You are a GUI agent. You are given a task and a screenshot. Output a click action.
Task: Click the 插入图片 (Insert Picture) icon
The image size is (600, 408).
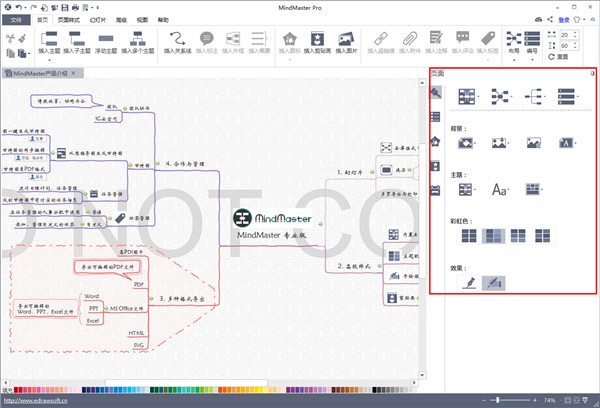(x=347, y=38)
